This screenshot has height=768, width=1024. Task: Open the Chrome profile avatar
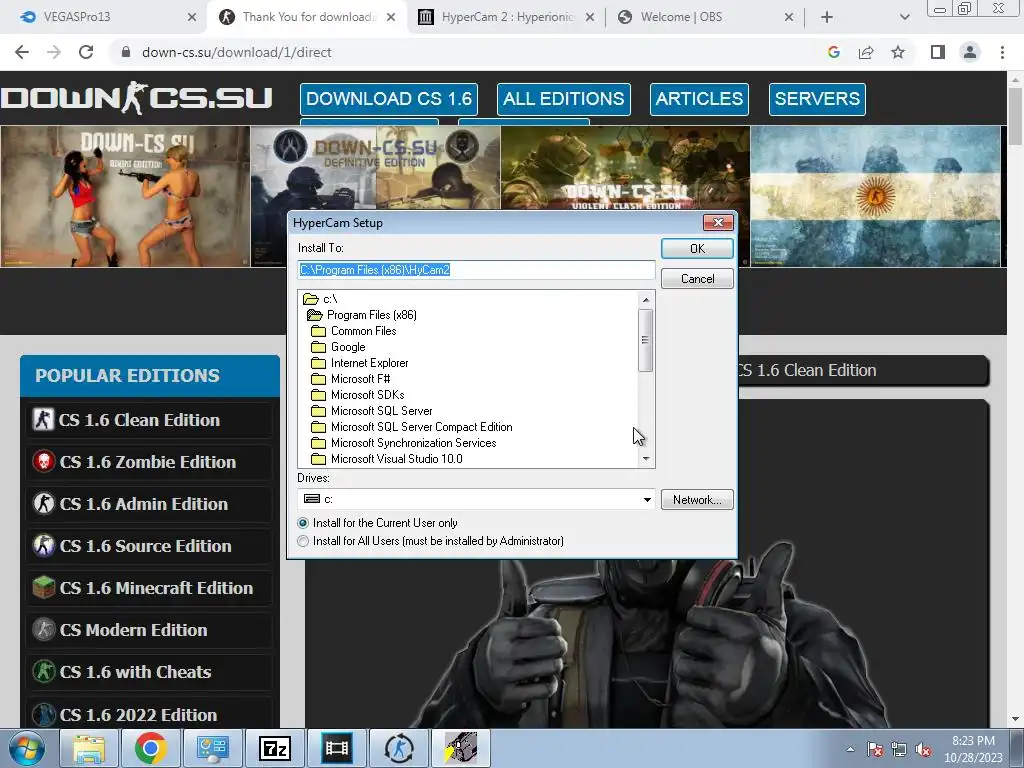click(970, 52)
